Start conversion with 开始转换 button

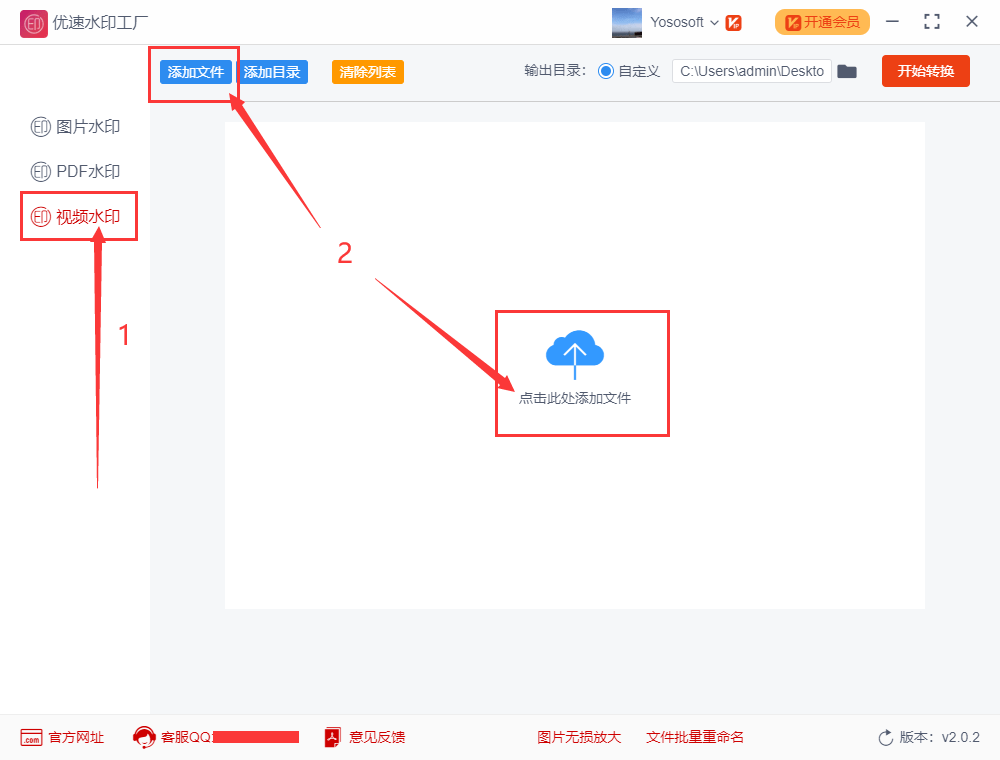click(925, 71)
